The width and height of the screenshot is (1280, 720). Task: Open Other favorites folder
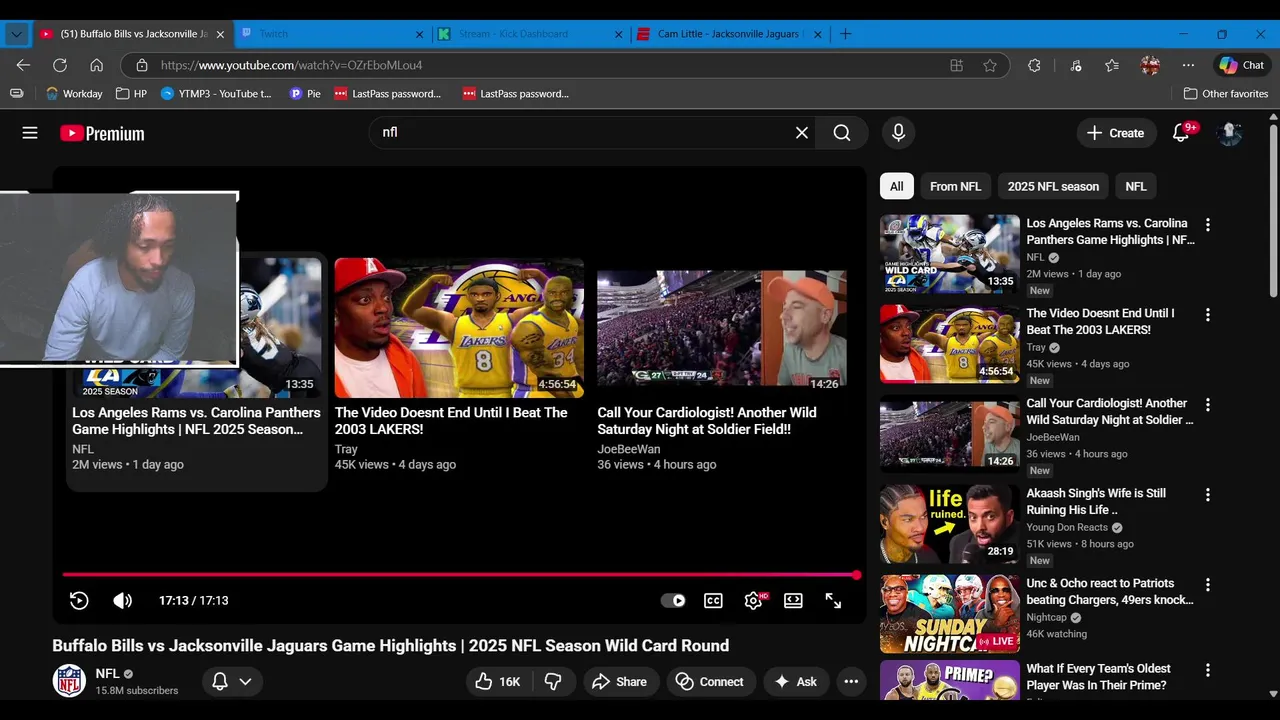(1226, 94)
